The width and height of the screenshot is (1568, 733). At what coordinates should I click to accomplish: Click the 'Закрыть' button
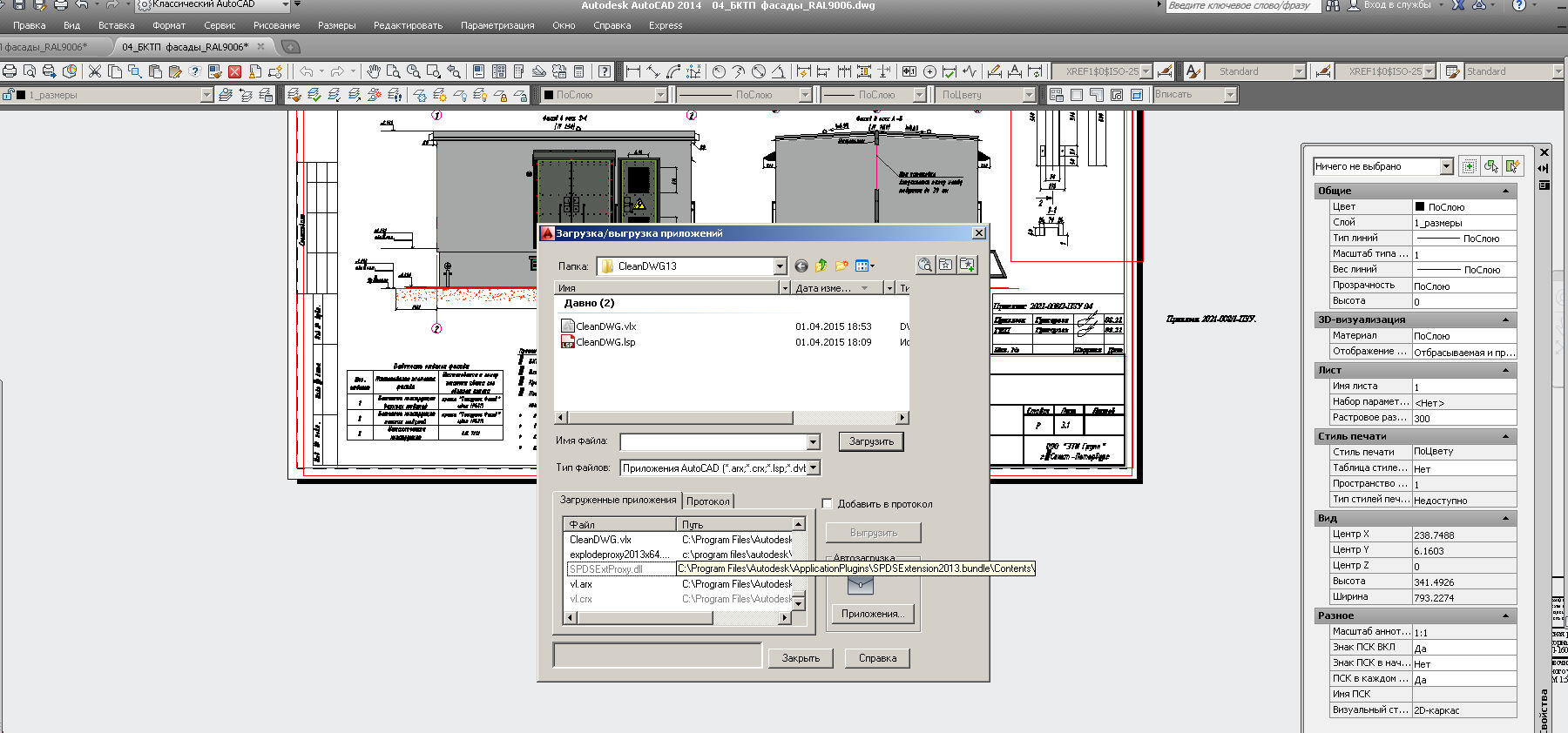tap(801, 658)
